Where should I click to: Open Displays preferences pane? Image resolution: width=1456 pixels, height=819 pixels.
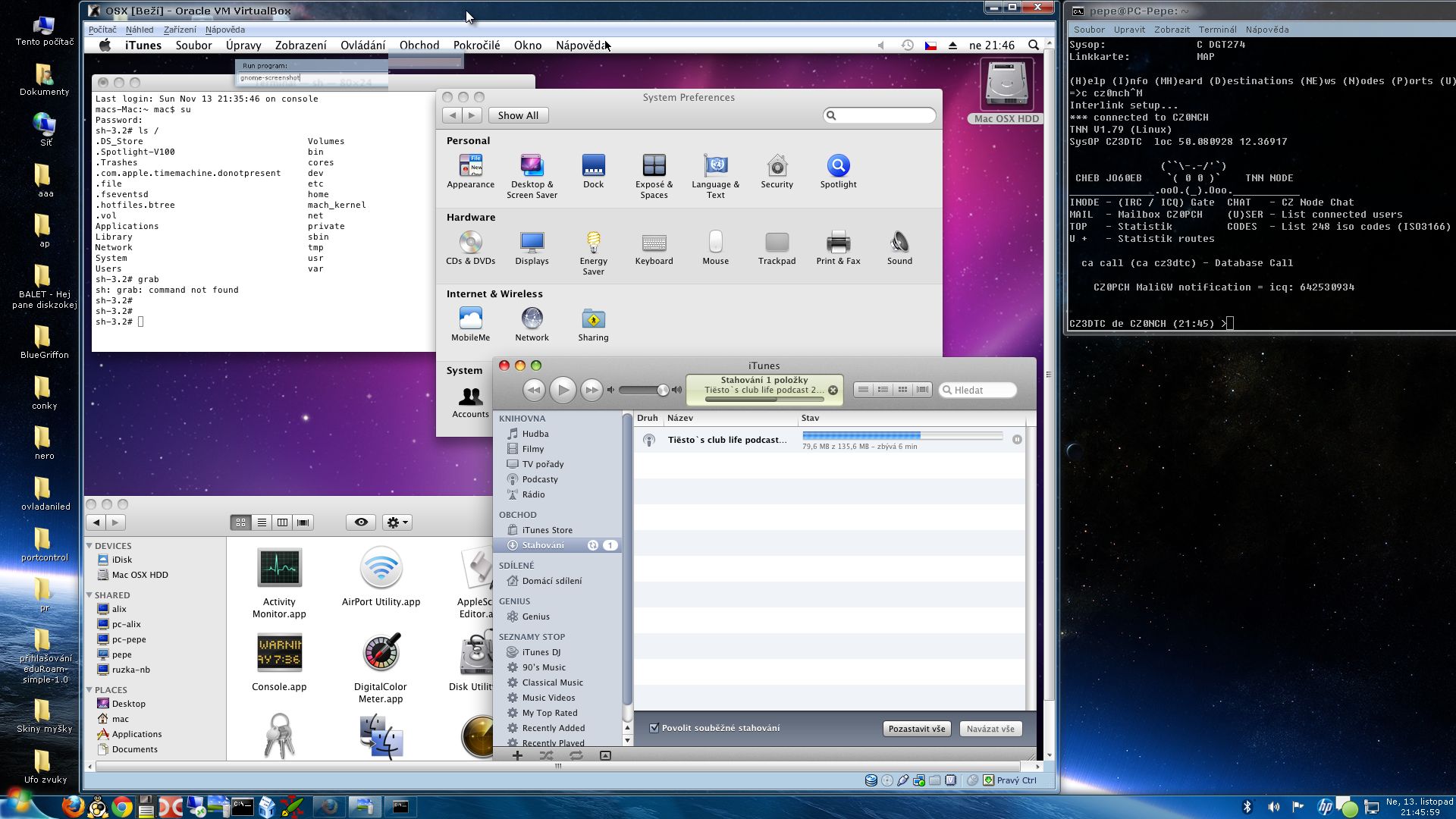[532, 248]
